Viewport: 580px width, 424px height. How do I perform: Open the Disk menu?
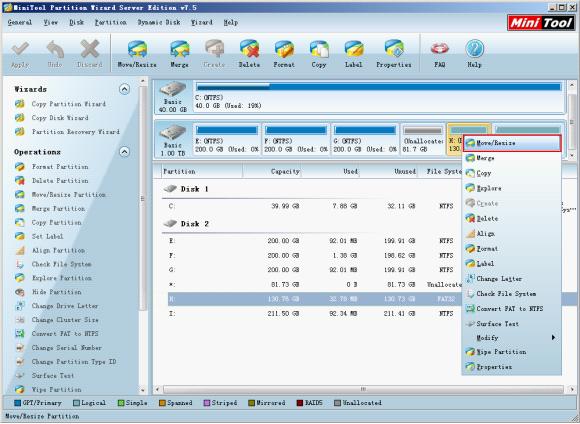77,23
